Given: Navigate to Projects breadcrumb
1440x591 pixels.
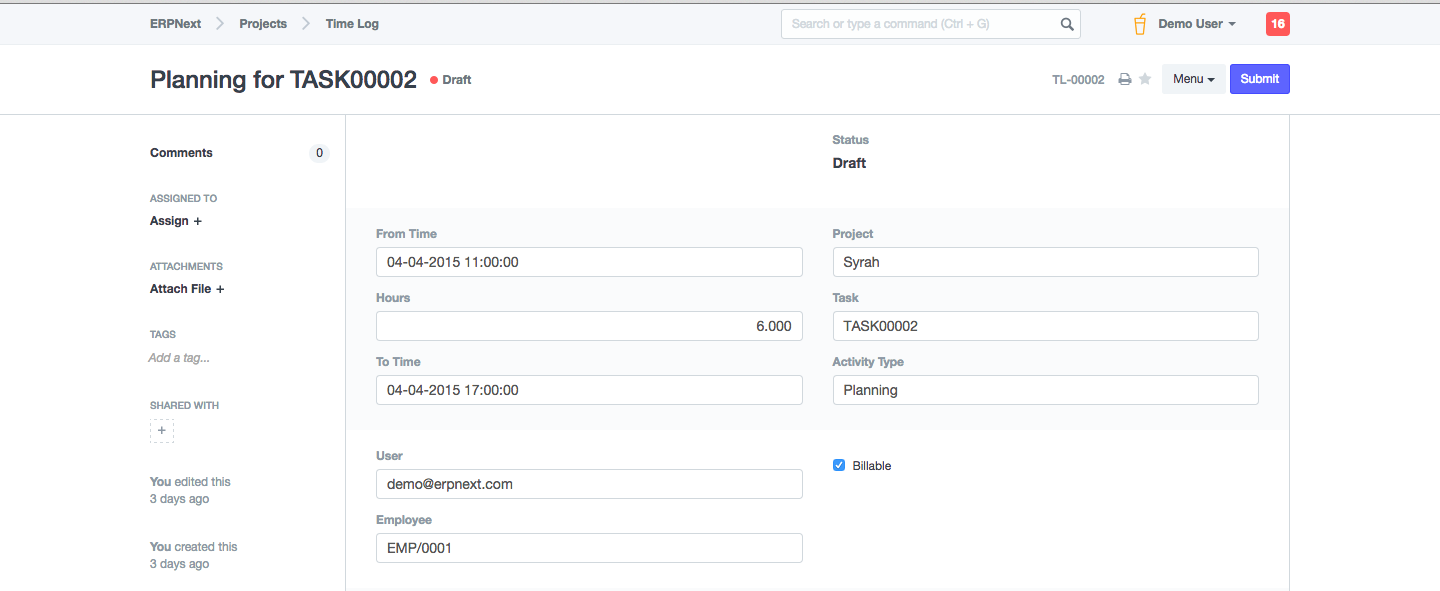Looking at the screenshot, I should (x=263, y=24).
